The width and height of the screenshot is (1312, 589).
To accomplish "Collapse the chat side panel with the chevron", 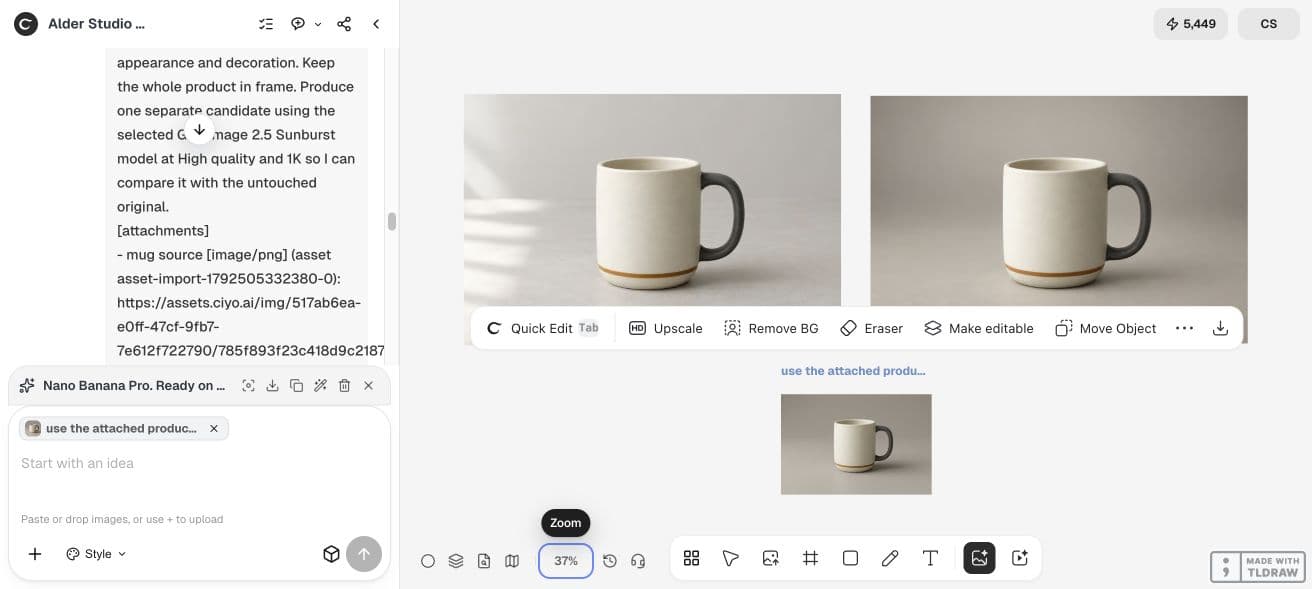I will pyautogui.click(x=376, y=24).
